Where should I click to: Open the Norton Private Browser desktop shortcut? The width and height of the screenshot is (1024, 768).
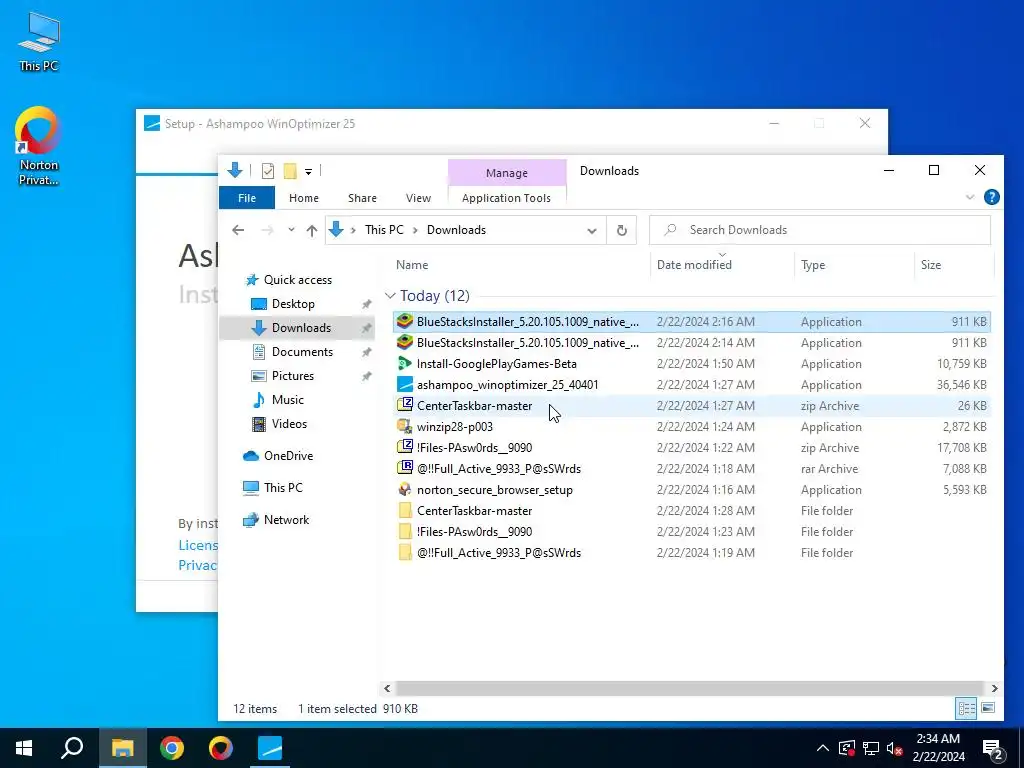click(38, 146)
